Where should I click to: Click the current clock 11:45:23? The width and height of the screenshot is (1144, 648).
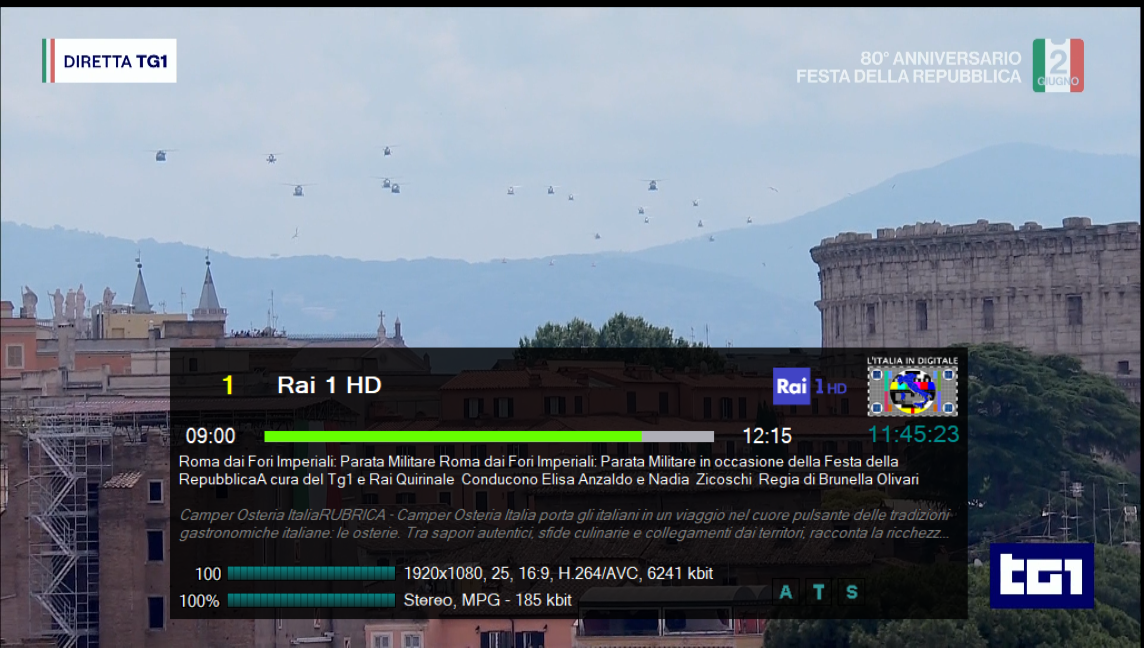(x=913, y=434)
